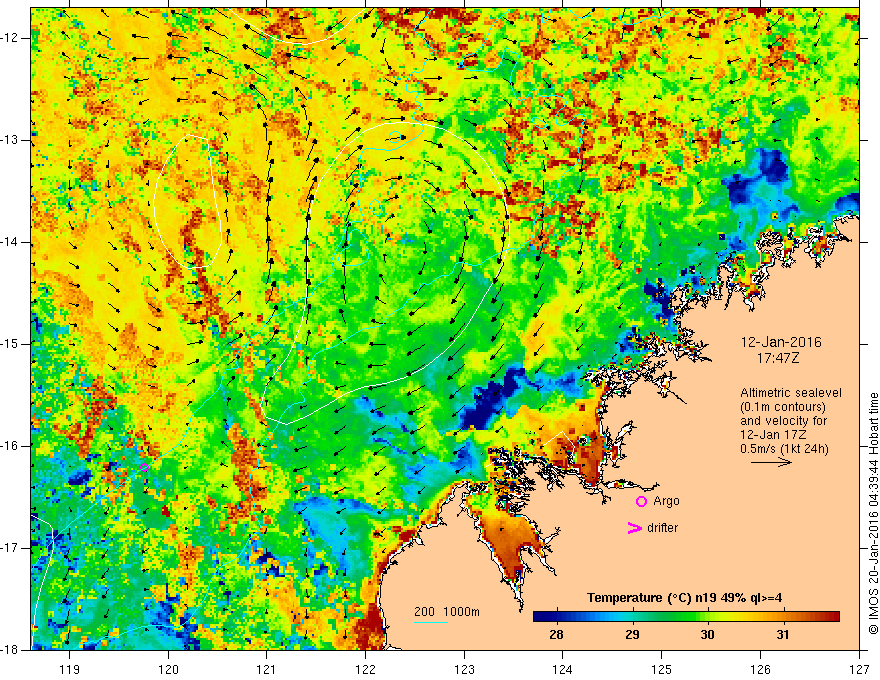Click the magenta Argo circle legend symbol
Viewport: 880px width, 680px height.
tap(641, 501)
